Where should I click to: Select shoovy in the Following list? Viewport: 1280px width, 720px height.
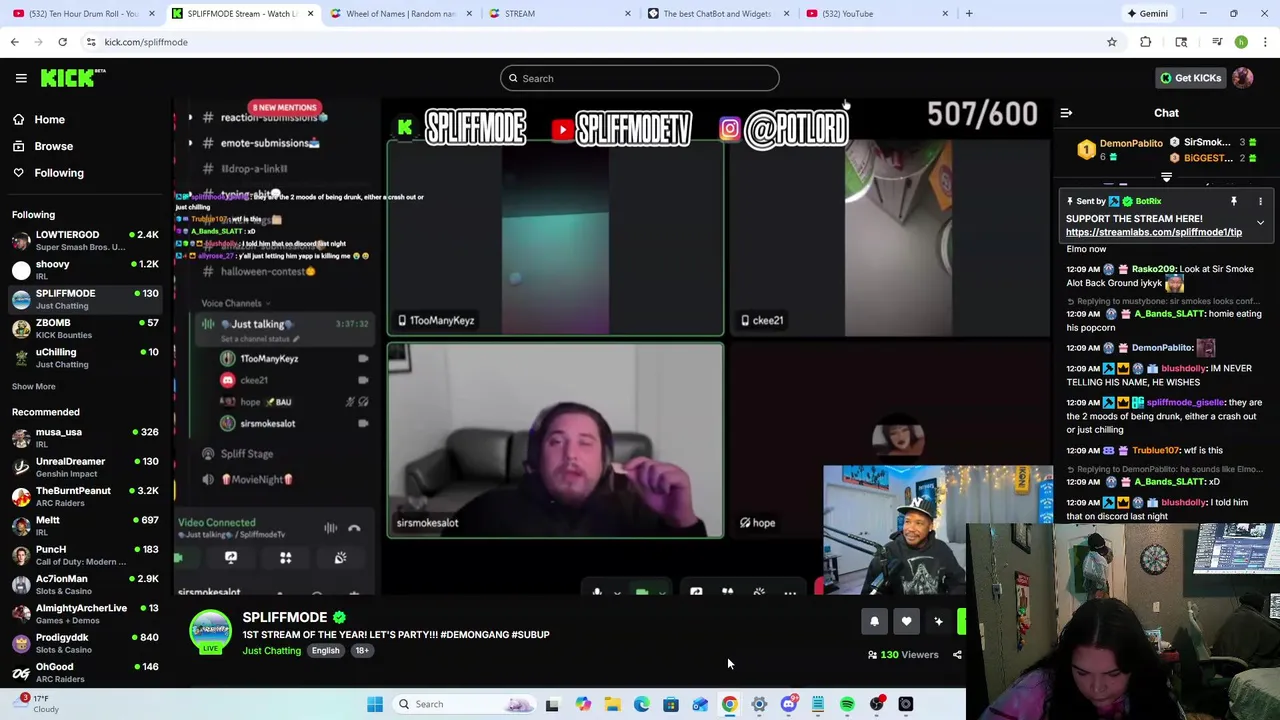(84, 270)
